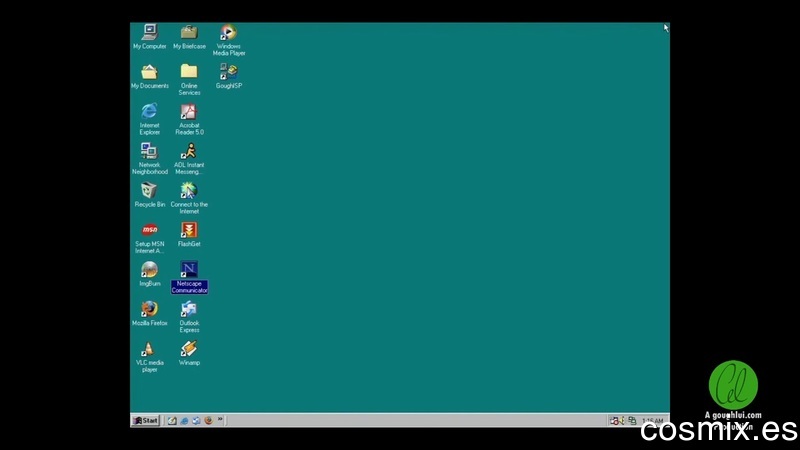Viewport: 800px width, 450px height.
Task: Launch Firefox from the quick launch bar
Action: 208,420
